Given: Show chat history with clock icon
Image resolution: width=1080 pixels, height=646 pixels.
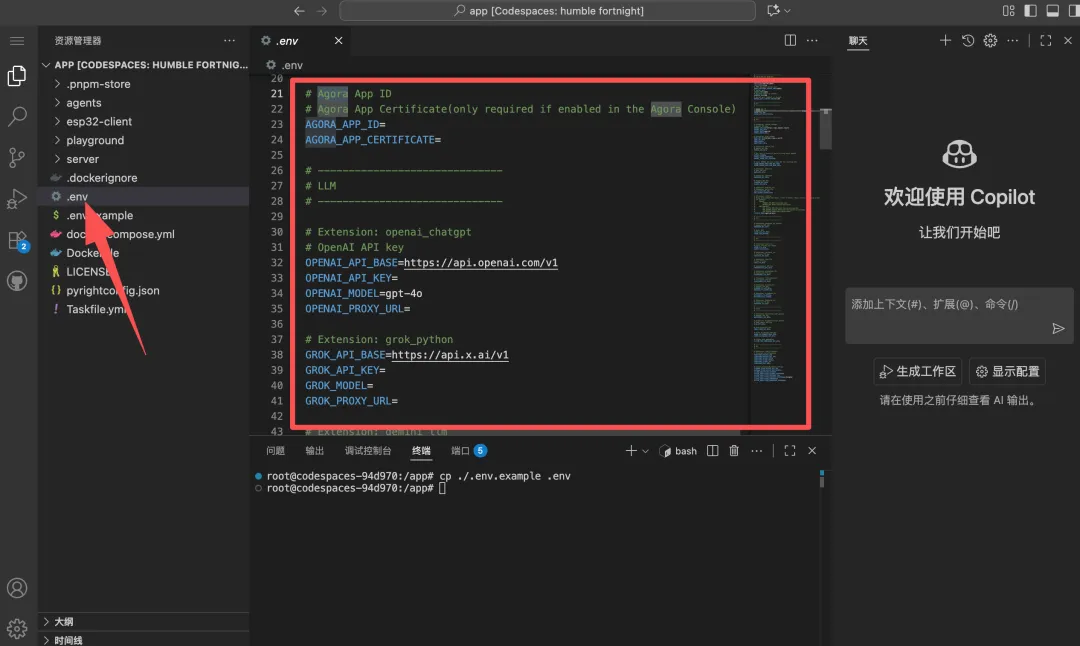Looking at the screenshot, I should tap(968, 41).
